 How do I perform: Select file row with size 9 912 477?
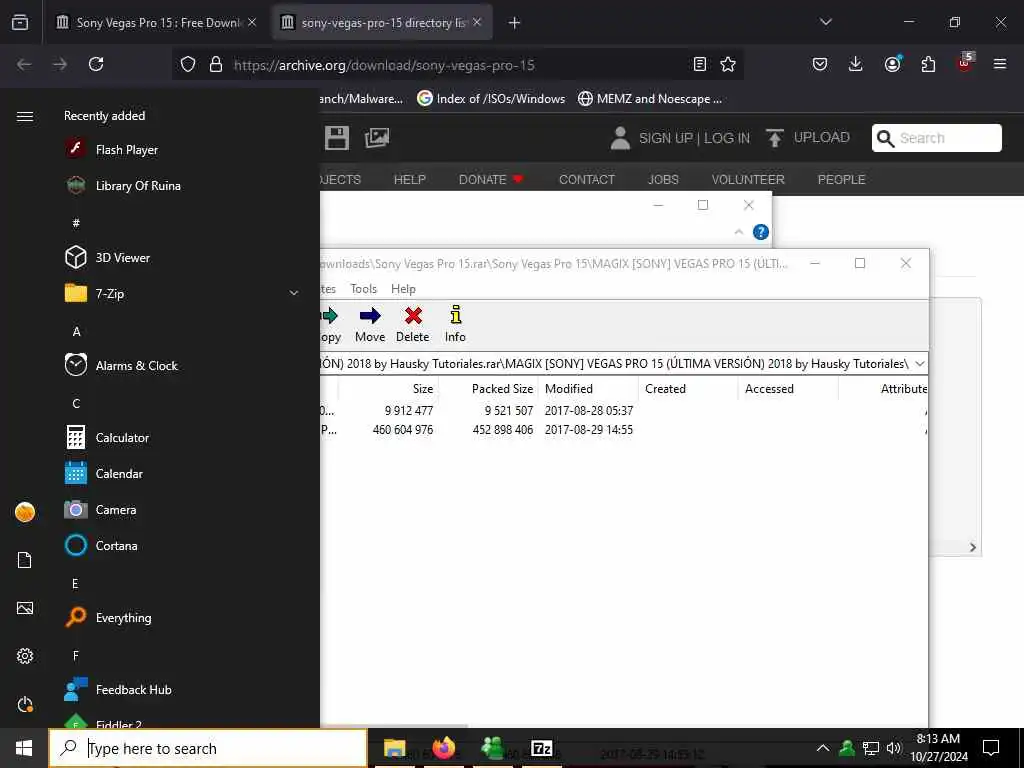point(624,410)
